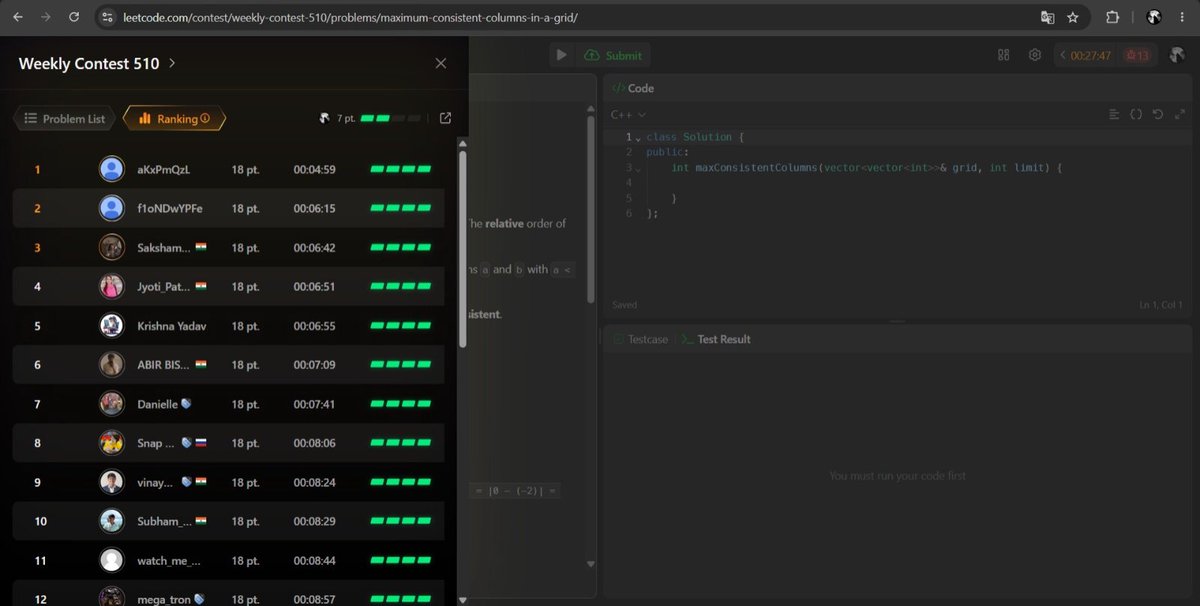
Task: Click aKxPmQzL's avatar in ranking
Action: coord(112,169)
